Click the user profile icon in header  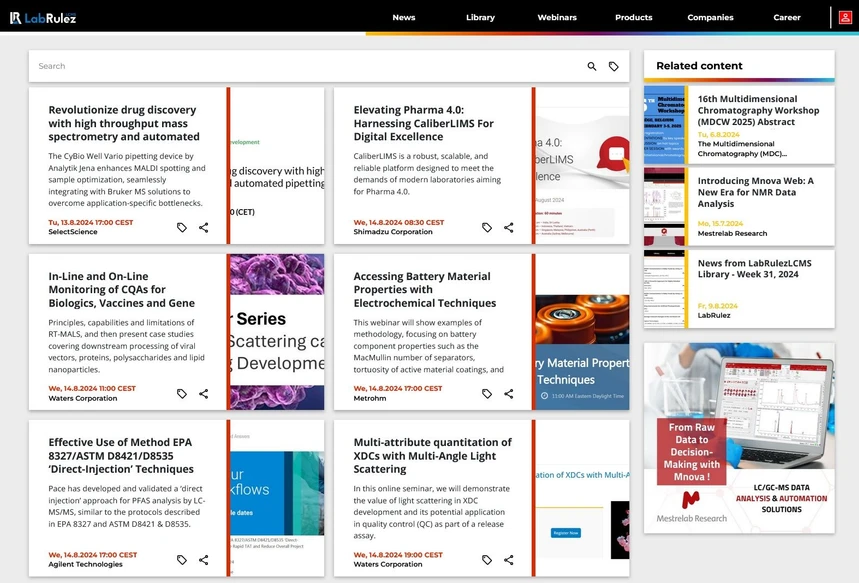(x=846, y=17)
